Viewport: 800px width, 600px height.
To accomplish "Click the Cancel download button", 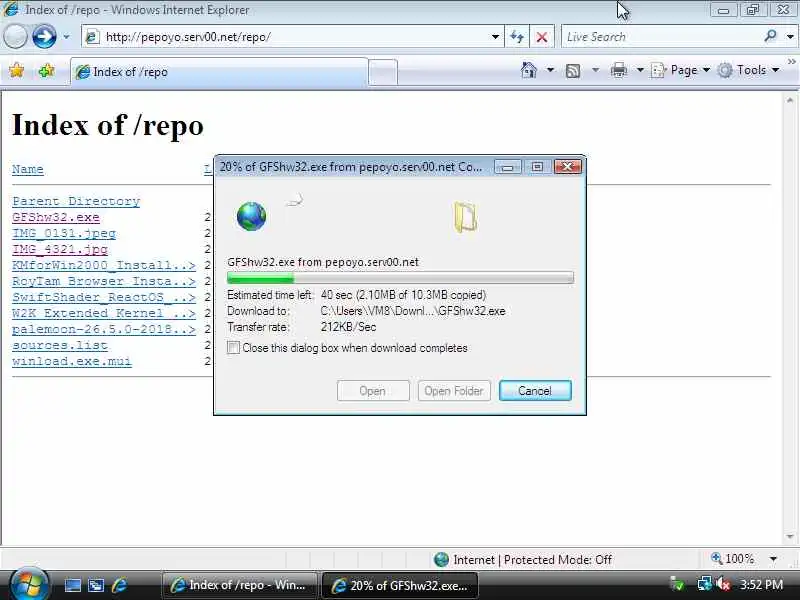I will tap(535, 391).
